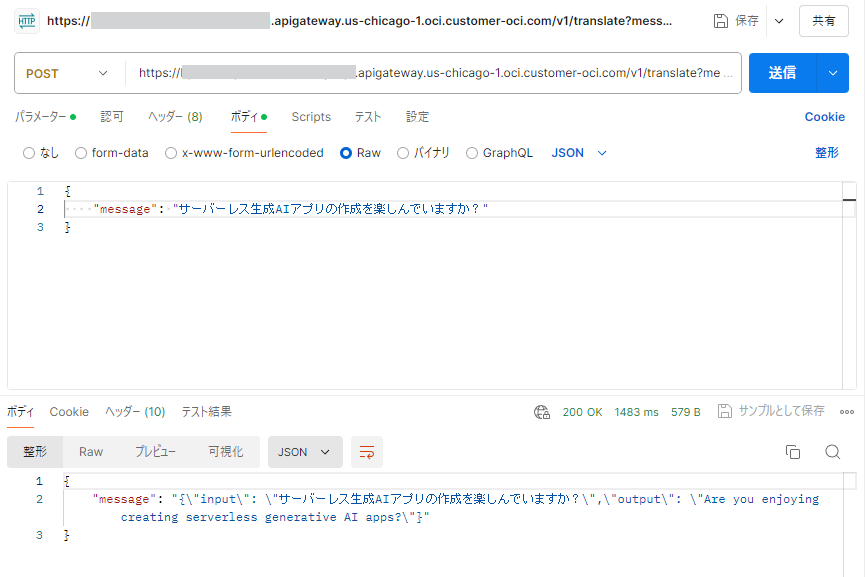Open the save options chevron
Screen dimensions: 867x577
779,21
